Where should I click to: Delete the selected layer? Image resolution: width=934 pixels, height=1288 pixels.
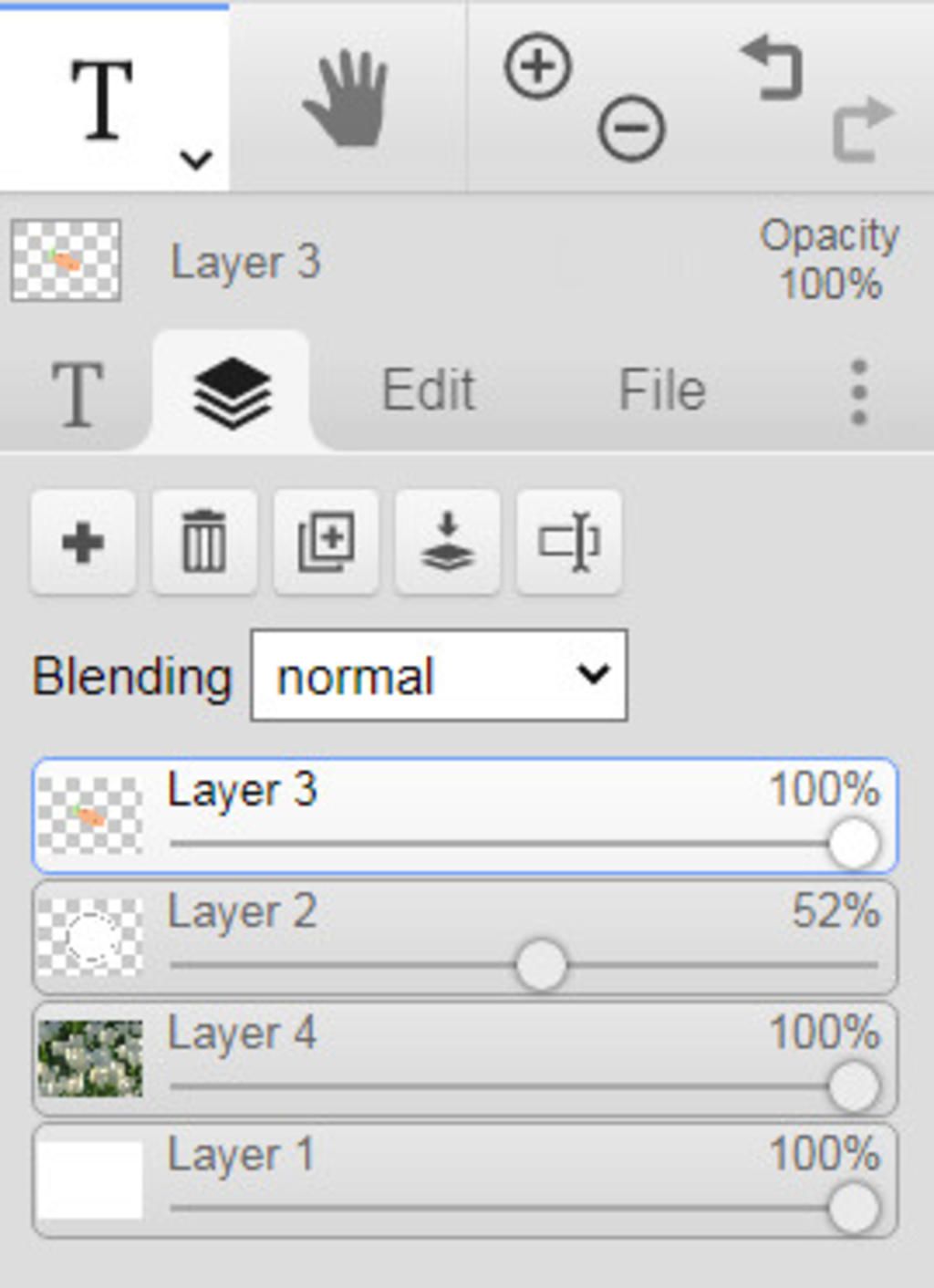tap(203, 543)
